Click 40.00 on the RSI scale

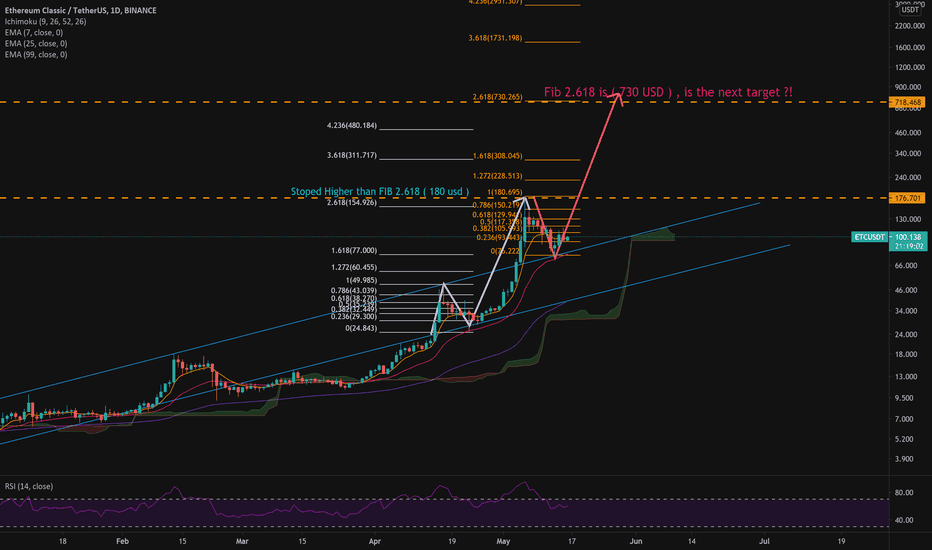[903, 520]
